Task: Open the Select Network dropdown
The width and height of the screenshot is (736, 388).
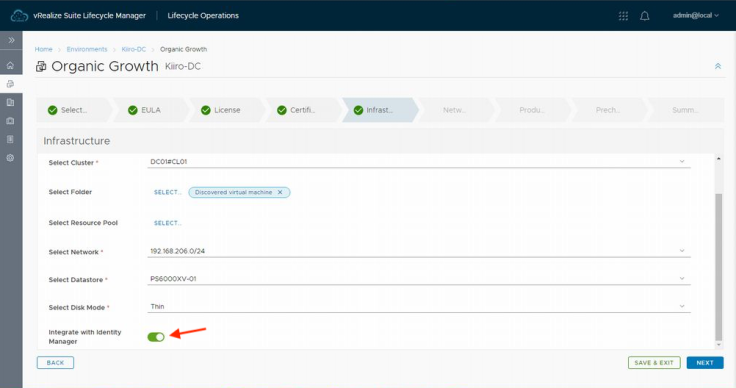Action: point(419,251)
